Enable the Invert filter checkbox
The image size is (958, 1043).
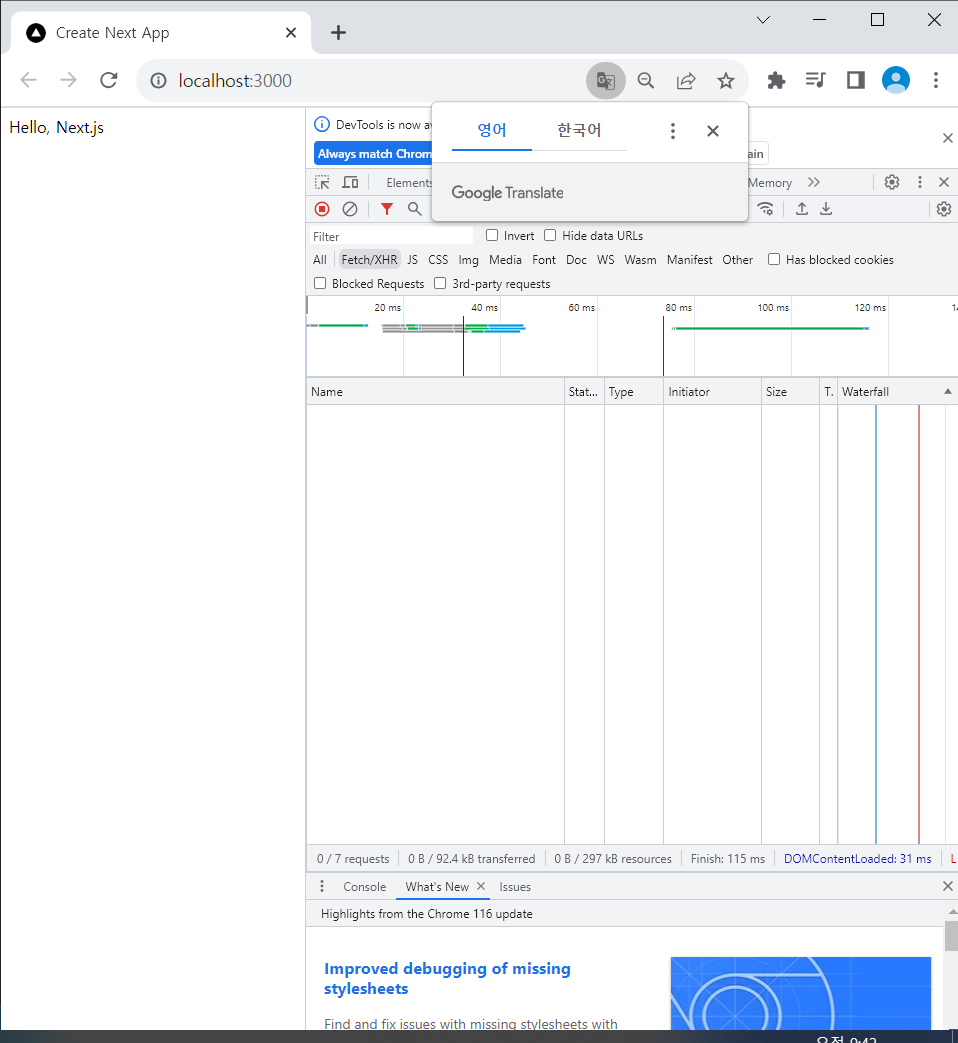pos(492,235)
